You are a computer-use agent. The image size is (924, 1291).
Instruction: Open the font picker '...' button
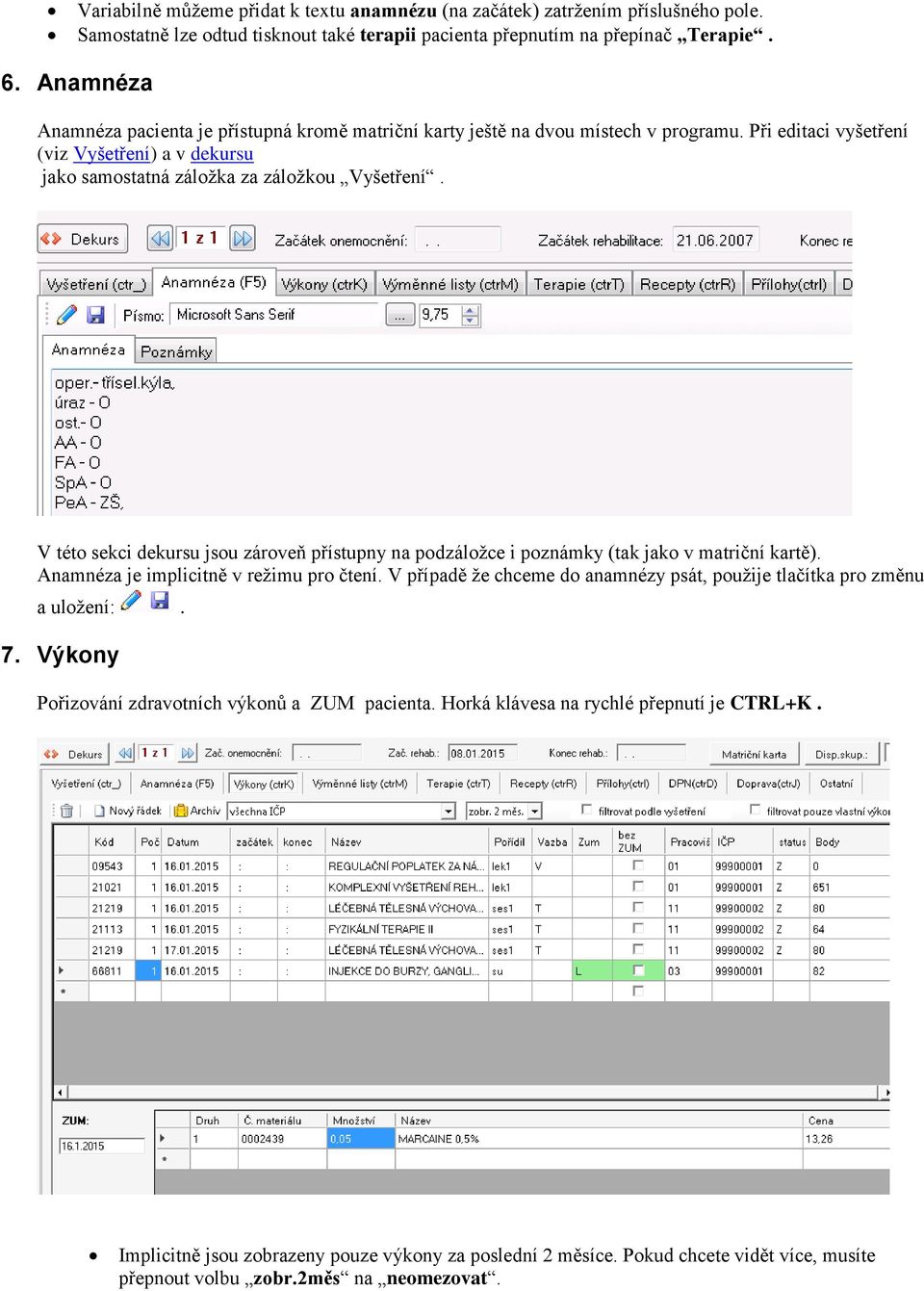(x=399, y=315)
